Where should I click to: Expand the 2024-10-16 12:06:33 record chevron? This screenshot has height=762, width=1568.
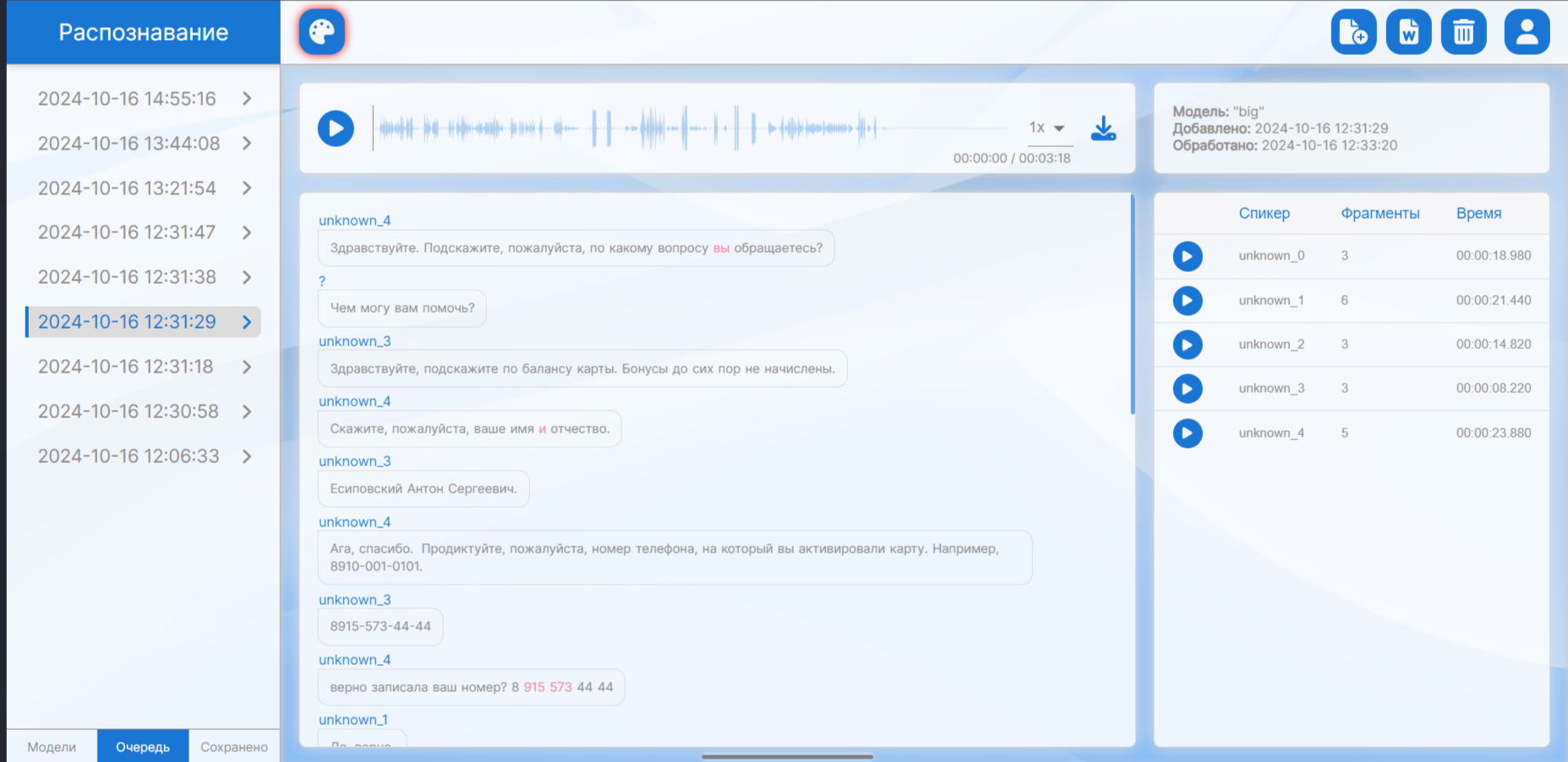point(247,456)
